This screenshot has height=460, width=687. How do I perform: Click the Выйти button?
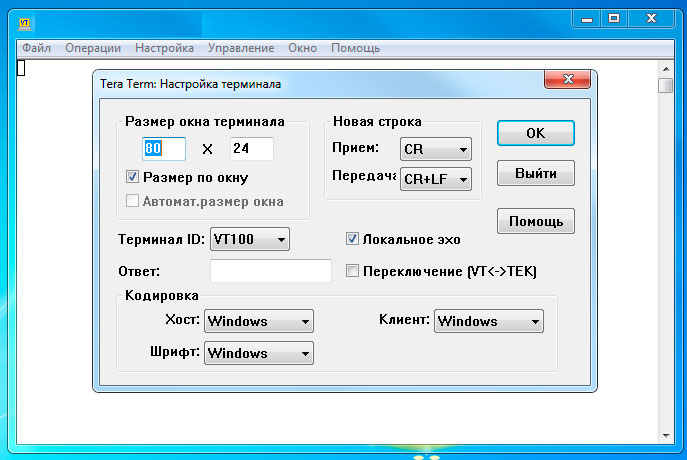click(x=535, y=172)
